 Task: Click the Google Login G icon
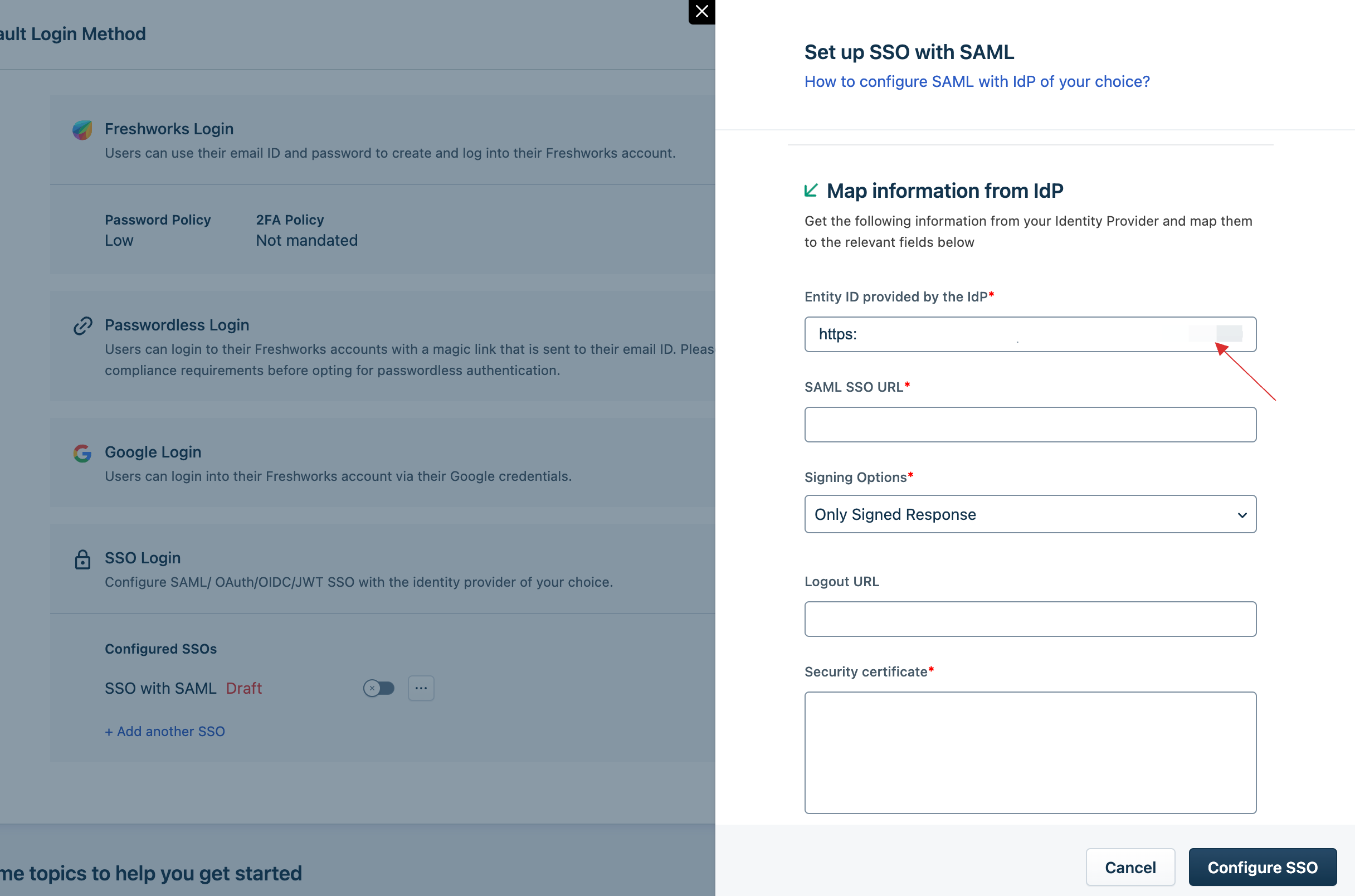click(x=83, y=452)
